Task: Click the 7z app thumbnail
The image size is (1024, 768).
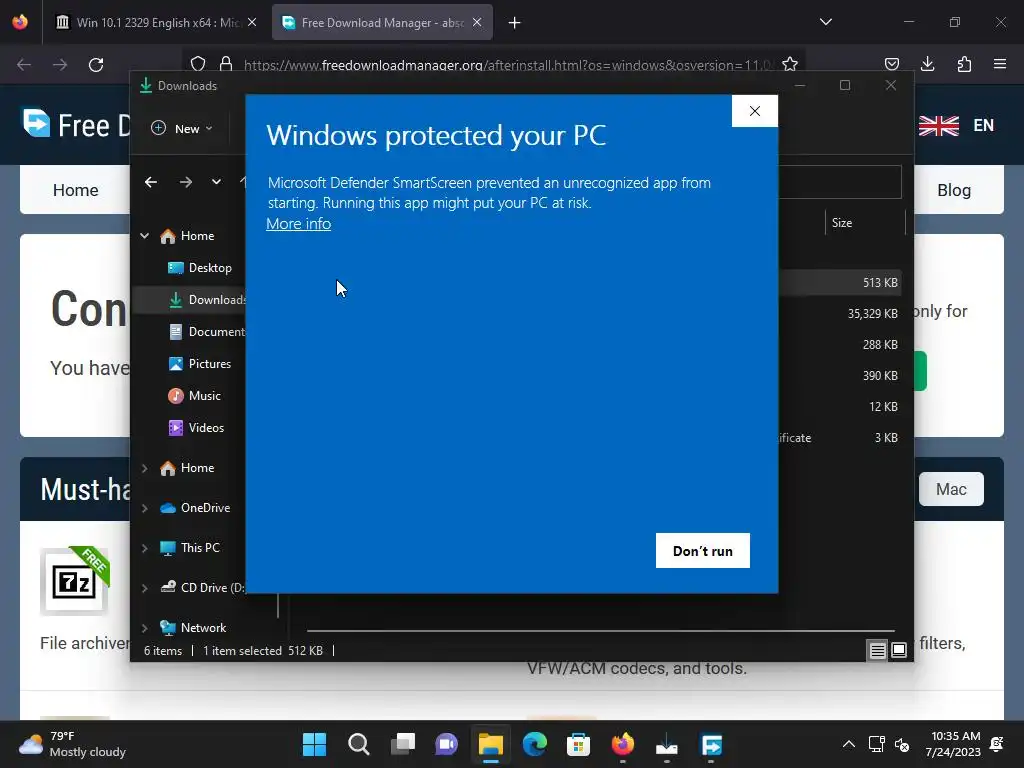Action: pyautogui.click(x=74, y=581)
